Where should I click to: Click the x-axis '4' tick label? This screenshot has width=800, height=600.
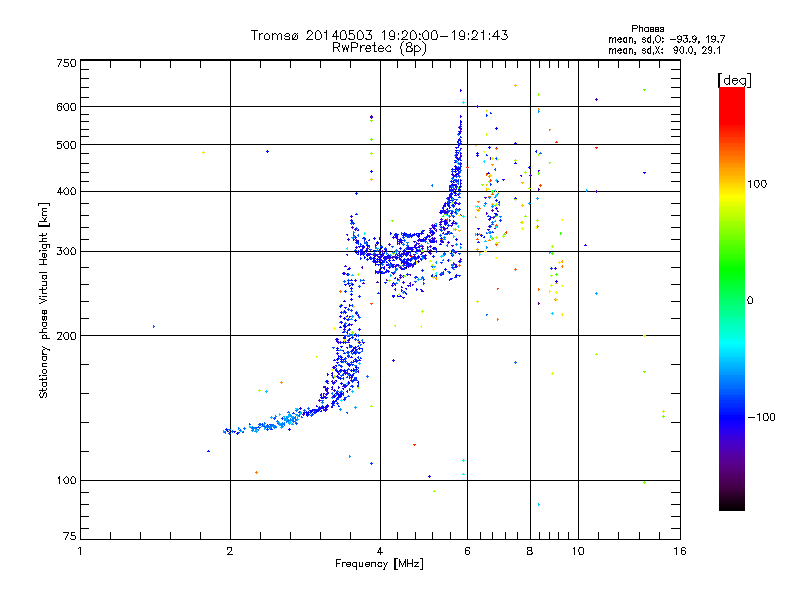click(x=380, y=551)
